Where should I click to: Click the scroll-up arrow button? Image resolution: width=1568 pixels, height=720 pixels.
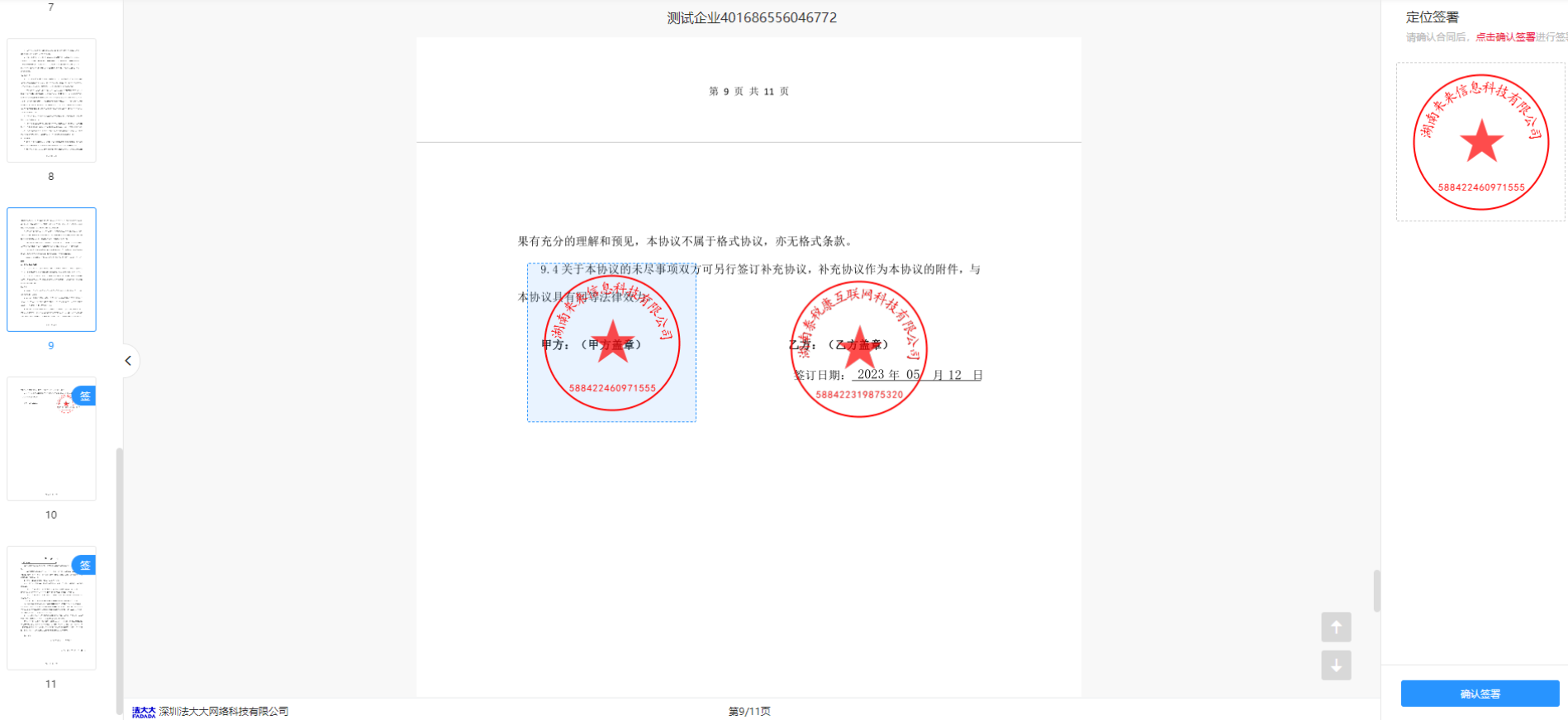1336,628
